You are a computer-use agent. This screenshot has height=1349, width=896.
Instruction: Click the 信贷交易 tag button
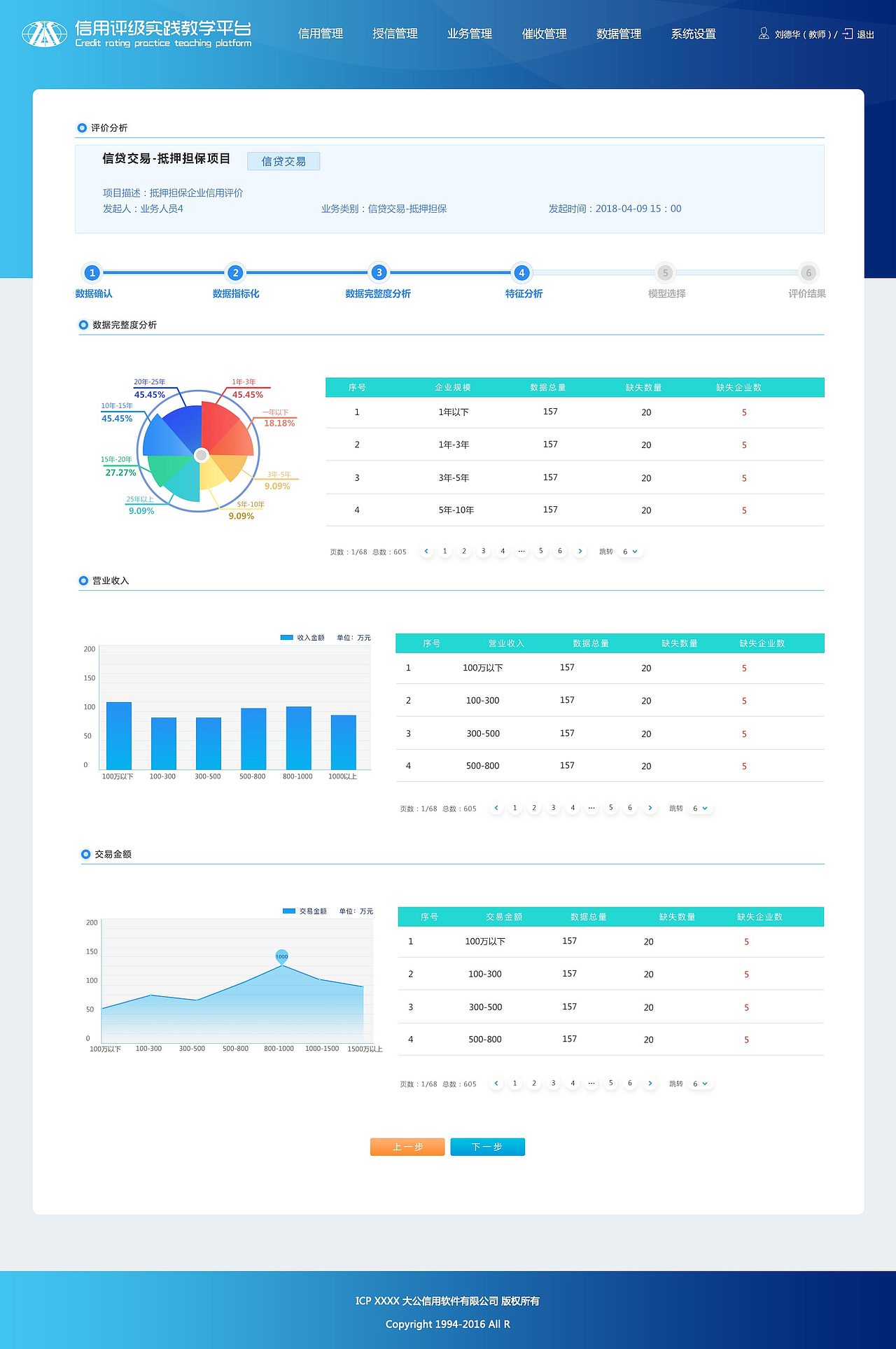(x=283, y=161)
